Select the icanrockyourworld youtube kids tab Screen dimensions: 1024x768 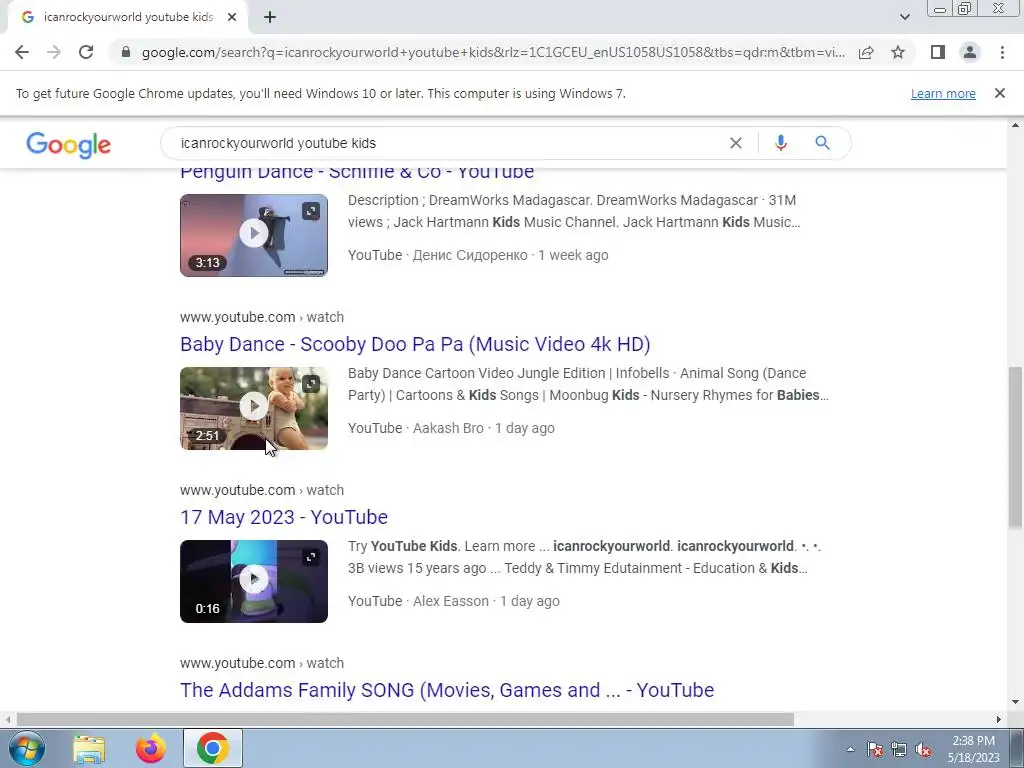pos(128,18)
